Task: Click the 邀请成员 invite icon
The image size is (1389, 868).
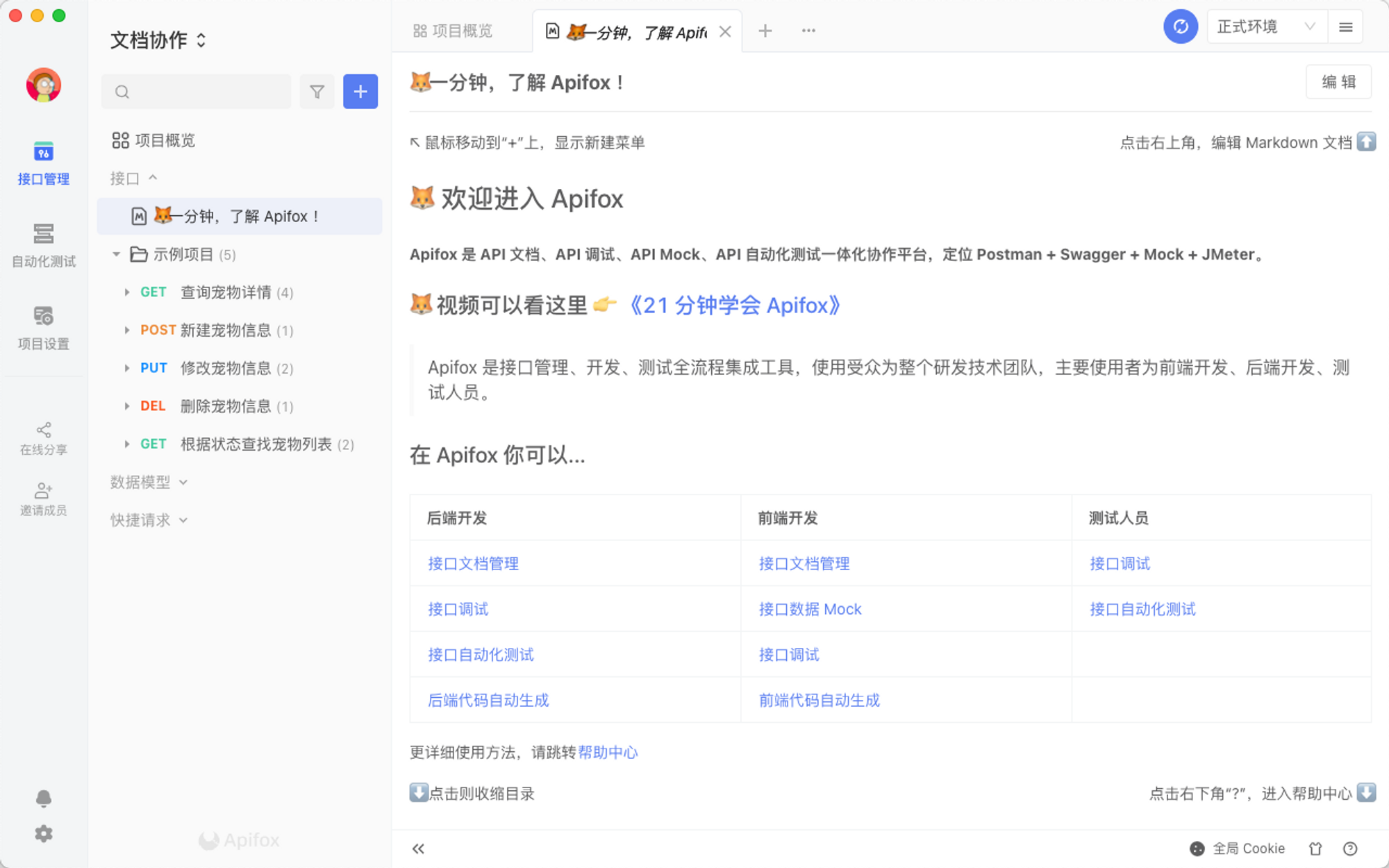Action: click(43, 499)
